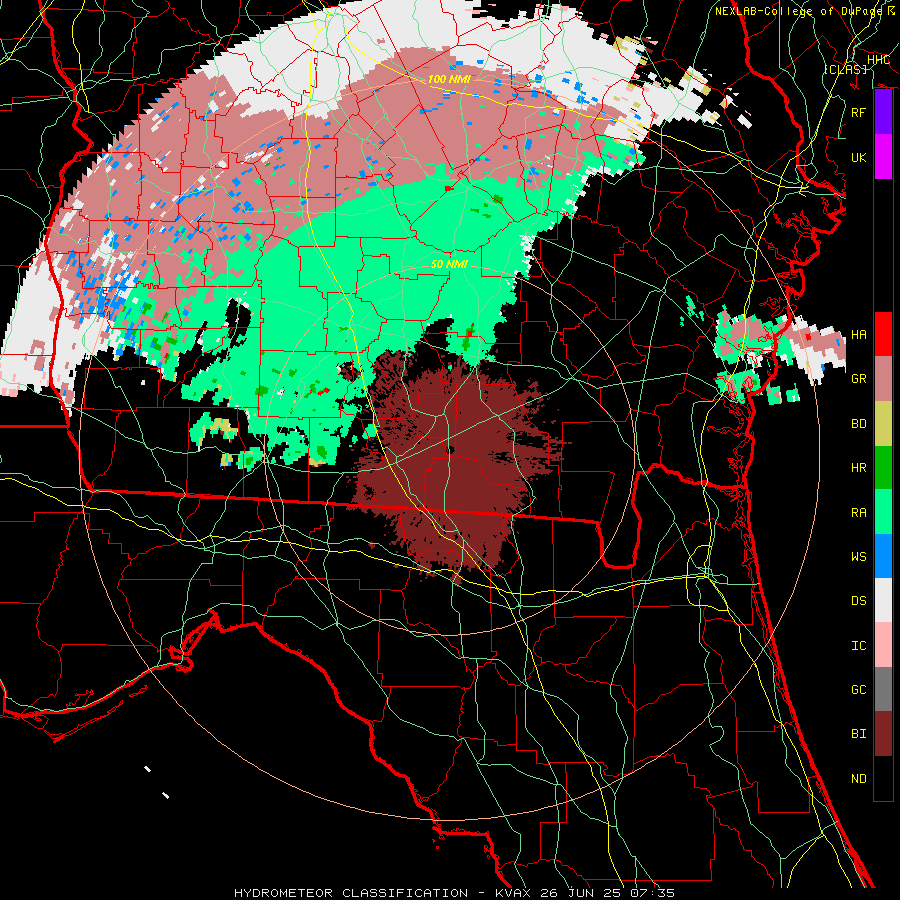
Task: Click the RF purple legend swatch
Action: (883, 112)
